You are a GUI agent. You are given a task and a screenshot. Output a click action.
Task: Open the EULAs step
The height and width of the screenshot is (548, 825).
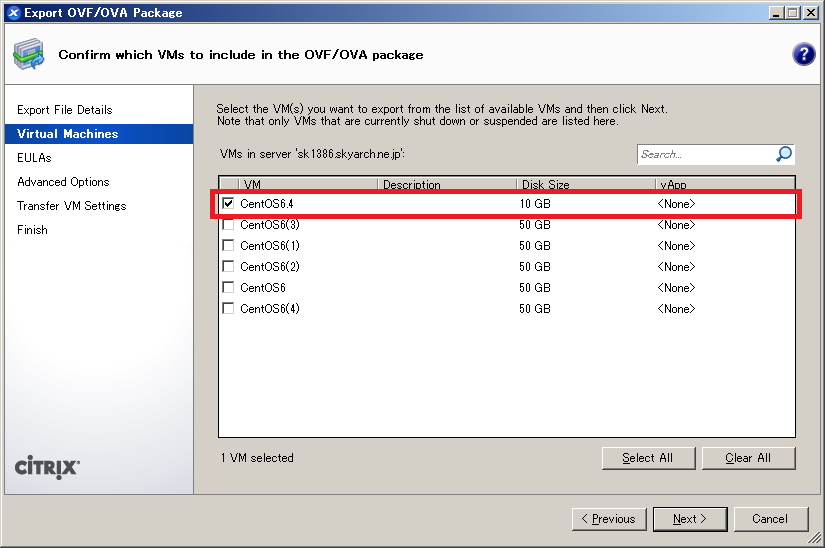tap(34, 158)
